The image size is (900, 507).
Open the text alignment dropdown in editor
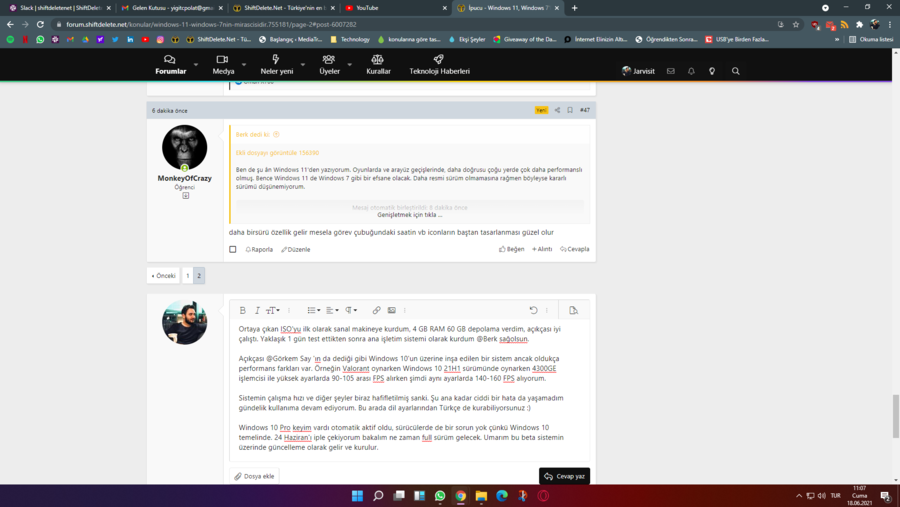(x=332, y=310)
